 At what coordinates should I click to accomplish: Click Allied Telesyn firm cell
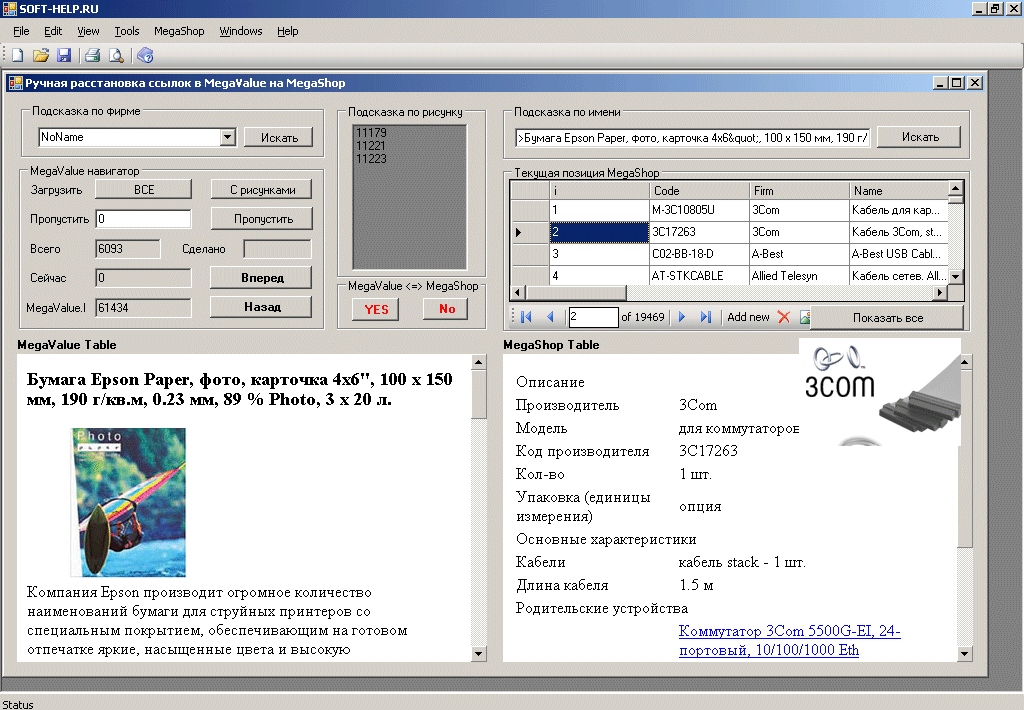pyautogui.click(x=799, y=276)
